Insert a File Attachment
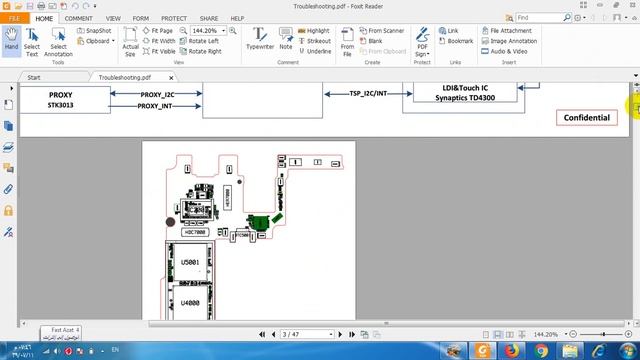The image size is (640, 360). click(507, 31)
